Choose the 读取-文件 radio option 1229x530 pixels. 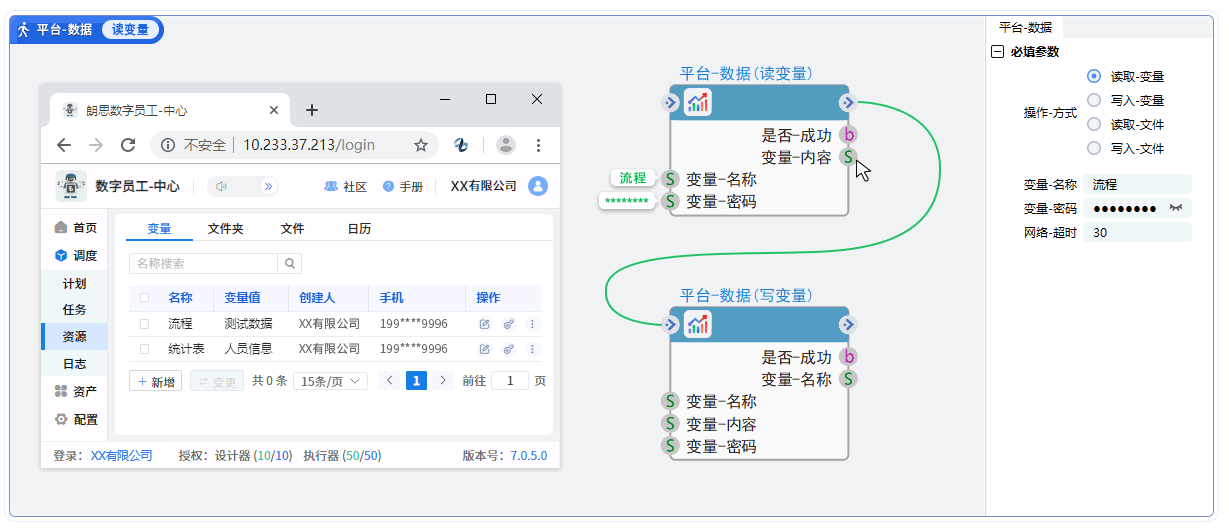pyautogui.click(x=1094, y=124)
